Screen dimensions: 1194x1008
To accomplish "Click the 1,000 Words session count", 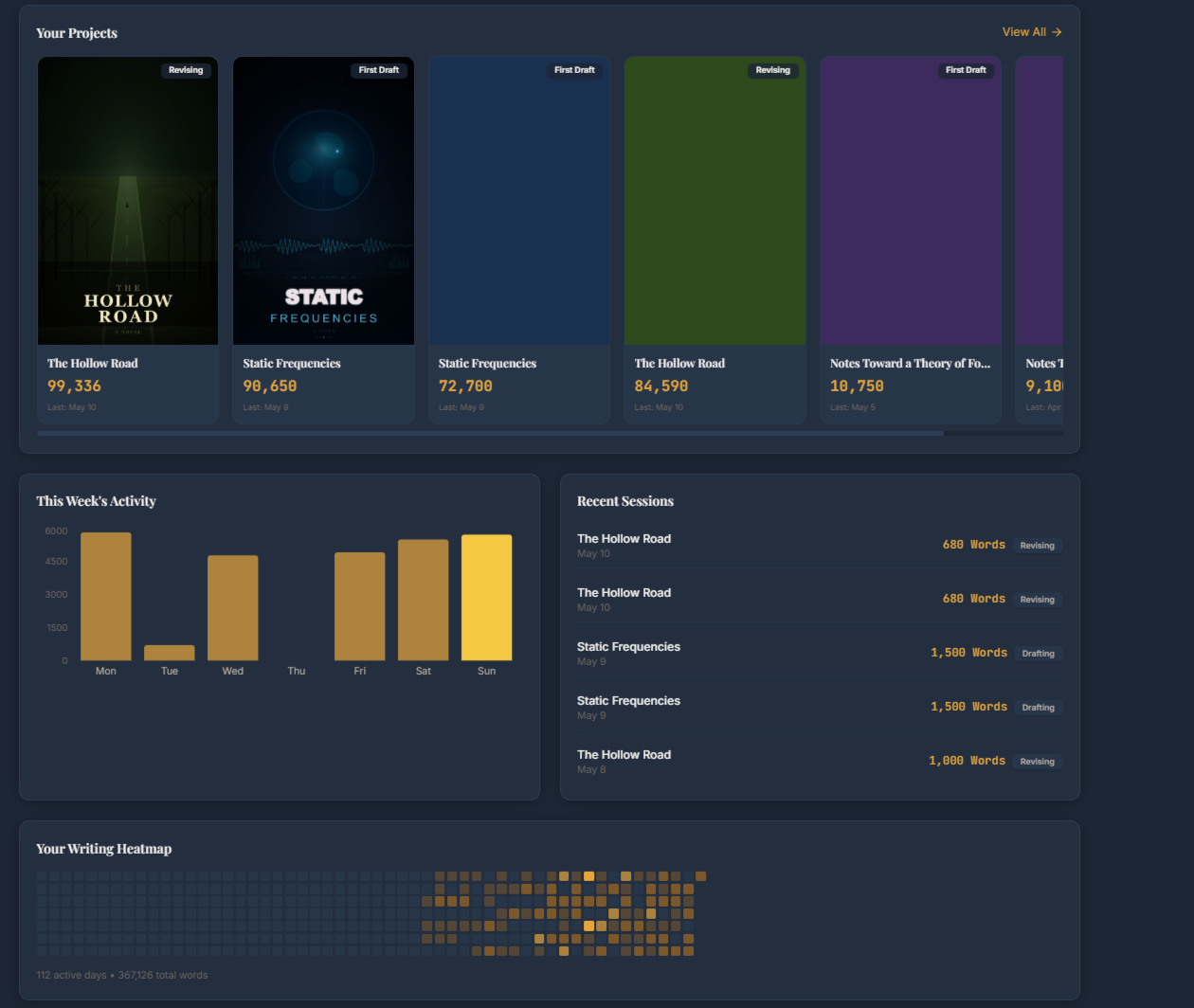I will [967, 761].
